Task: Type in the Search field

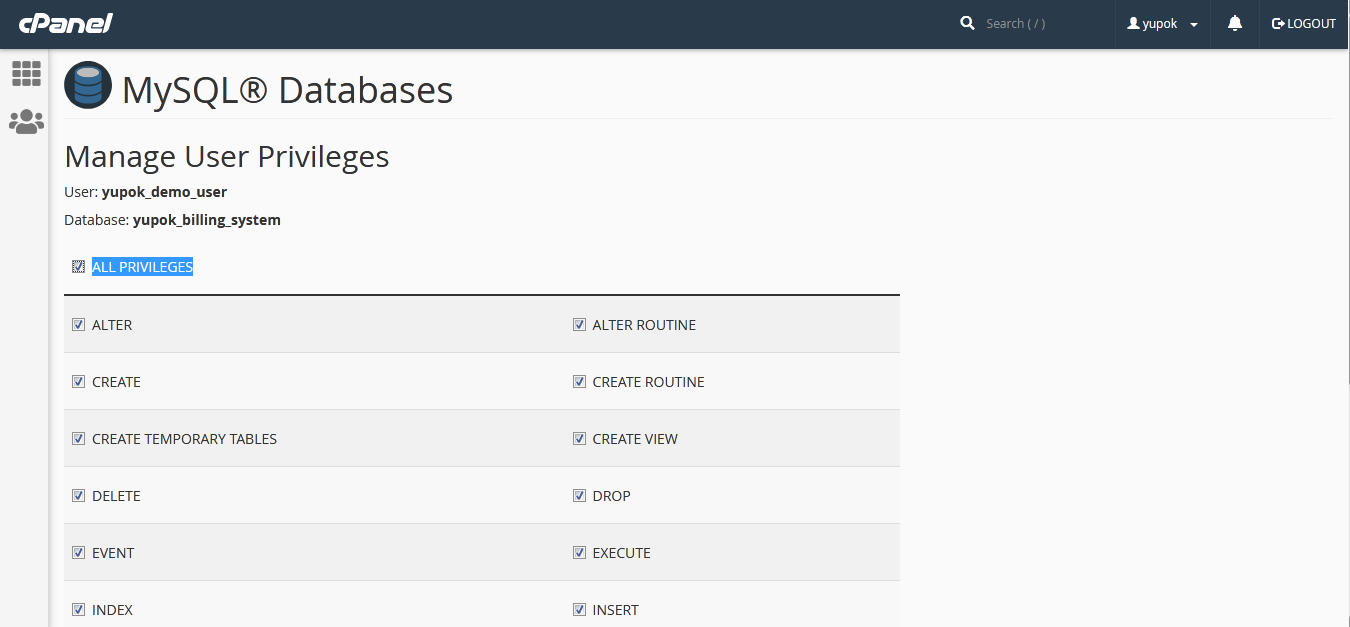Action: 1040,24
